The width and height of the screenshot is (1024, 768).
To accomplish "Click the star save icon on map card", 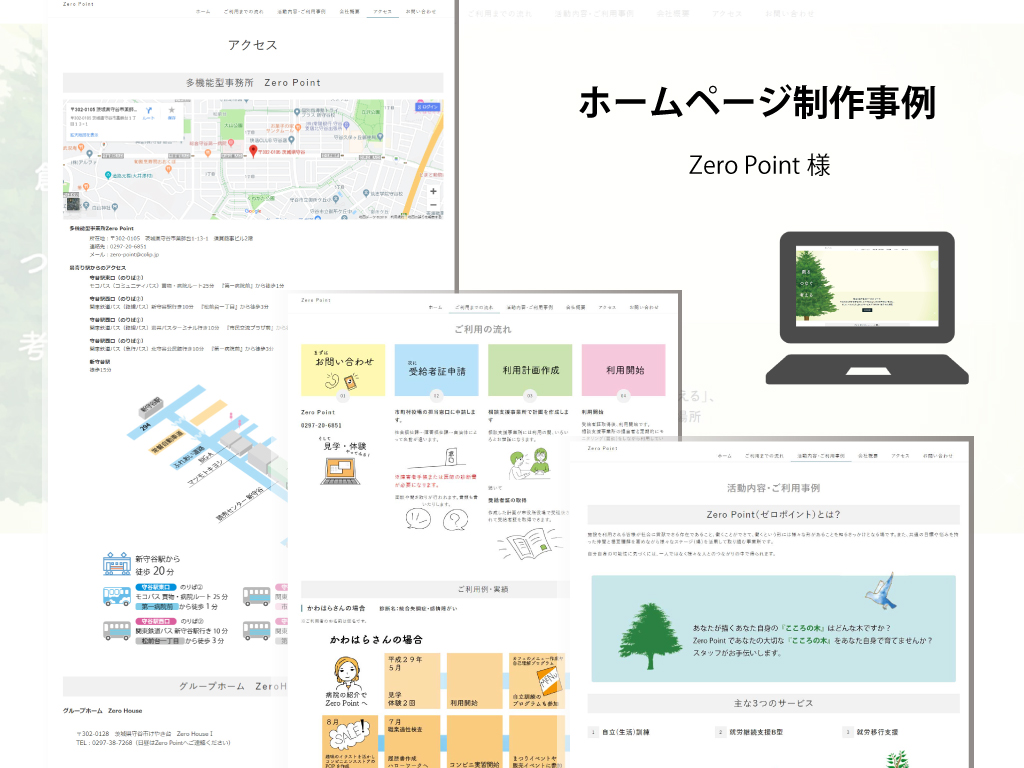I will [171, 110].
